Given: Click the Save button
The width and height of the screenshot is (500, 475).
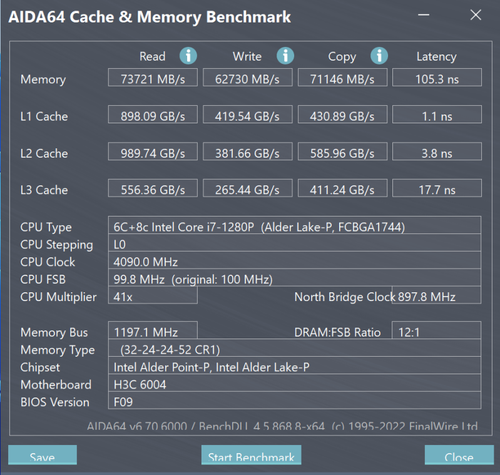Looking at the screenshot, I should pyautogui.click(x=43, y=455).
